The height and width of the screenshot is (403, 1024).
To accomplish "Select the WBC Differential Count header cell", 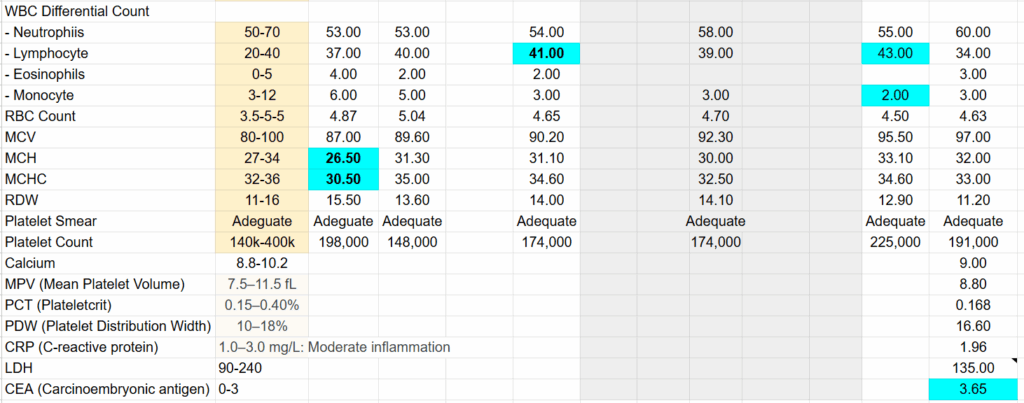I will 77,12.
